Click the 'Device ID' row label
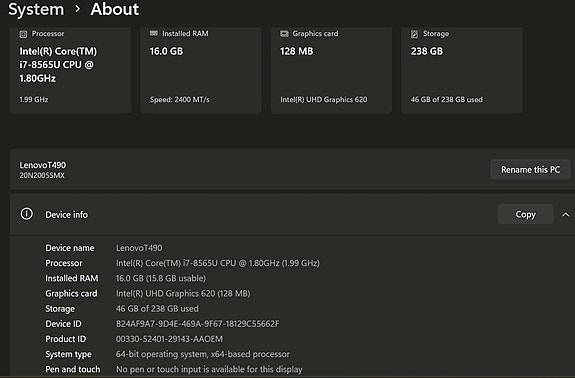Screen dimensions: 575x378 pos(63,324)
